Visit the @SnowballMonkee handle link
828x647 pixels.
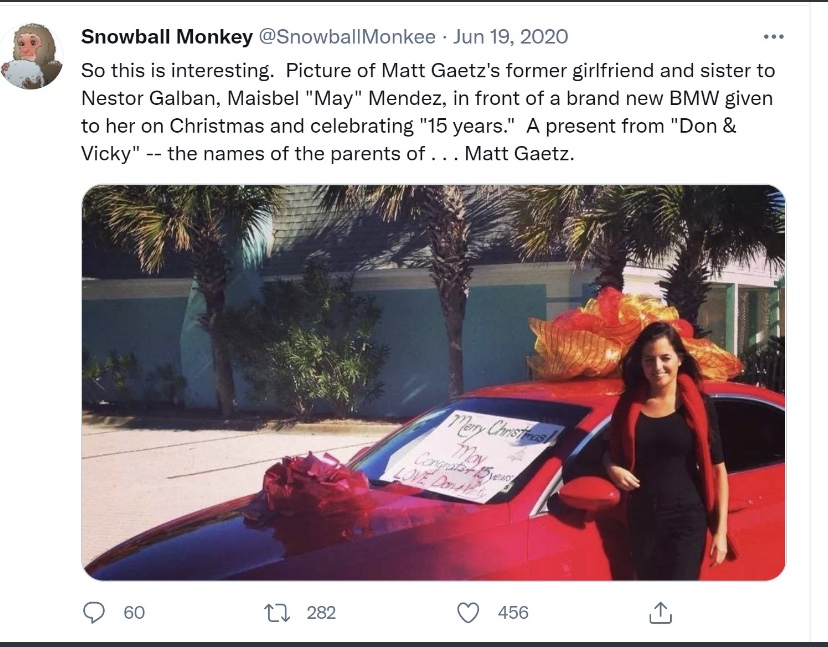click(x=347, y=37)
